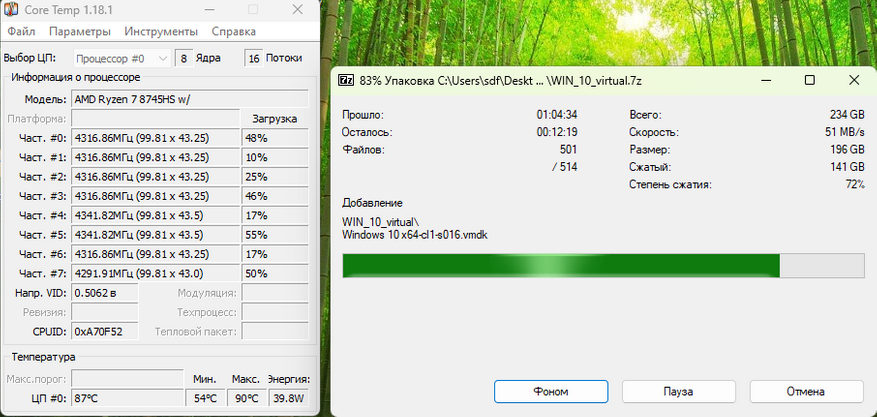Image resolution: width=877 pixels, height=417 pixels.
Task: Click the Част. #3 load value 46%
Action: click(x=275, y=196)
